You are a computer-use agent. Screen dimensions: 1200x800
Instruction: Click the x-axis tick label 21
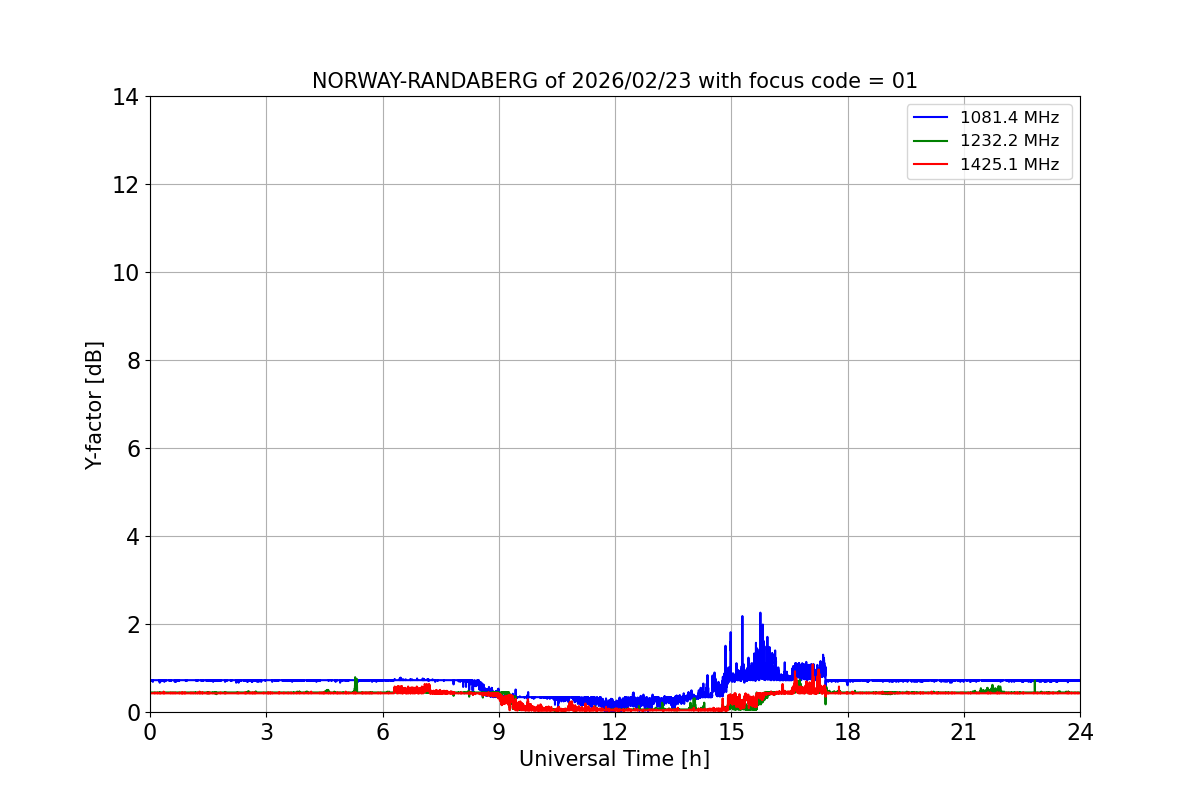point(964,732)
